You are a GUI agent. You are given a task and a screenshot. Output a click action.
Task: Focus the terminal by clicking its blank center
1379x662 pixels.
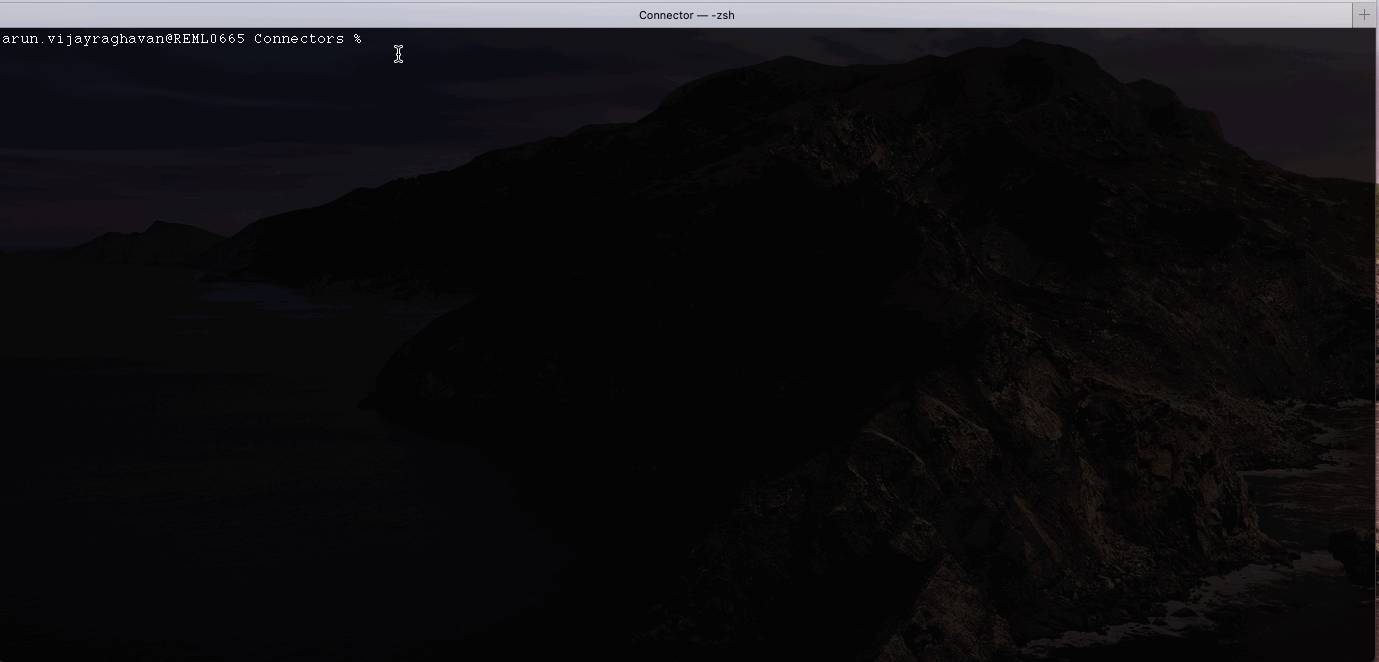tap(689, 345)
